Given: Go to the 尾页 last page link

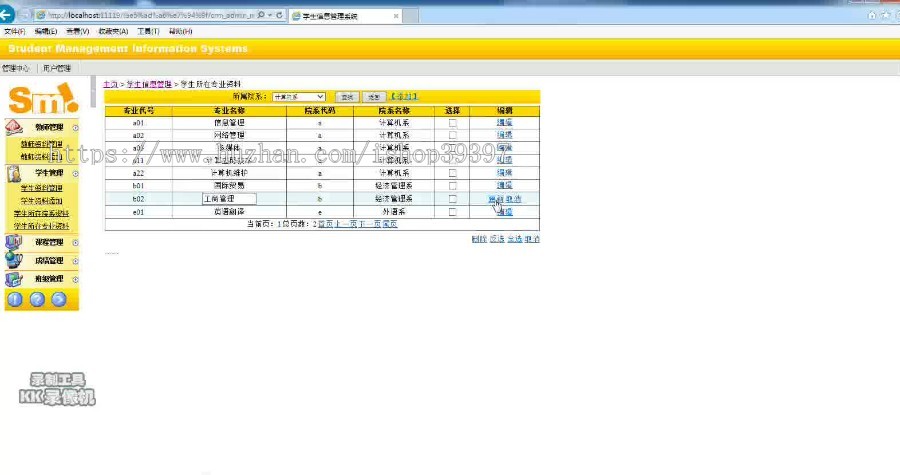Looking at the screenshot, I should pyautogui.click(x=390, y=224).
